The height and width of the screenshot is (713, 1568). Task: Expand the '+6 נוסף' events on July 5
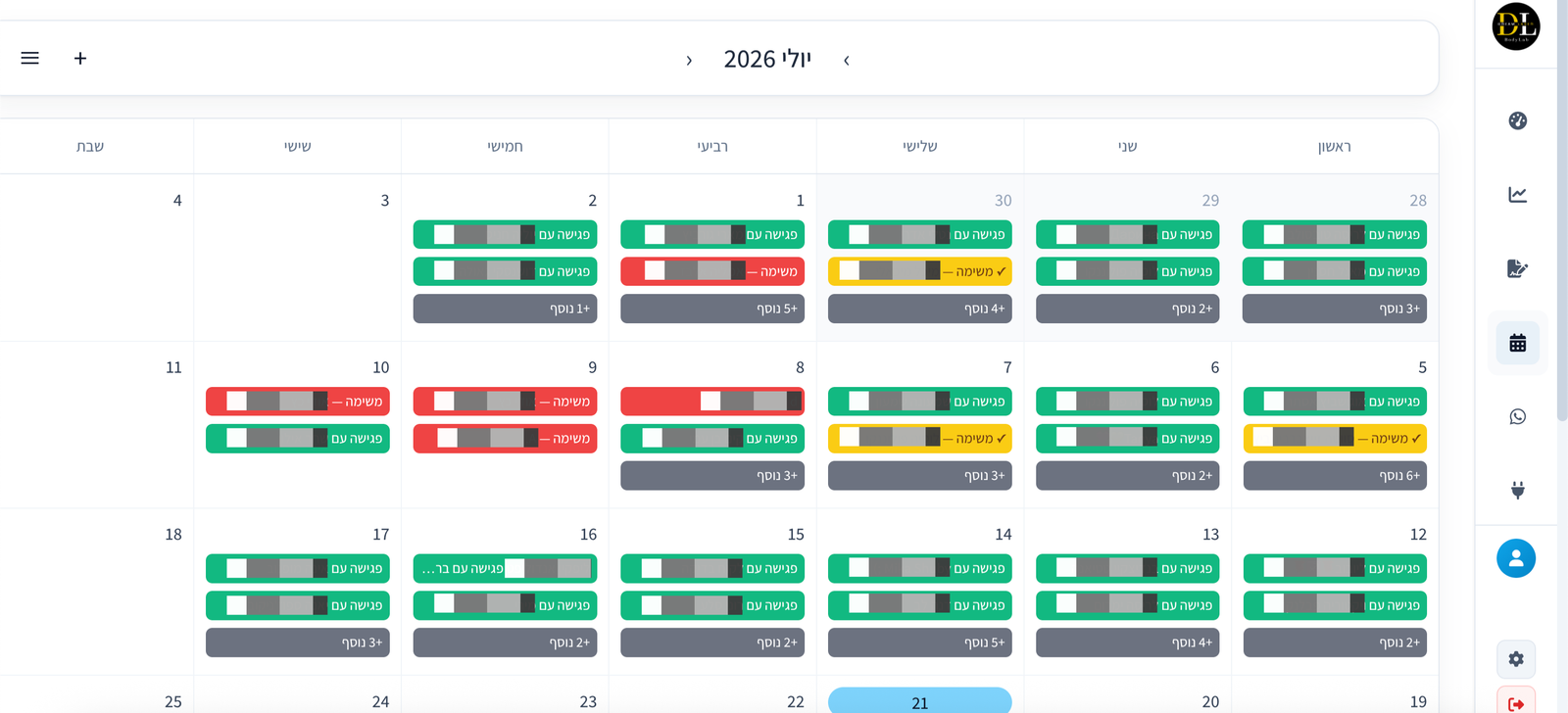[1335, 475]
